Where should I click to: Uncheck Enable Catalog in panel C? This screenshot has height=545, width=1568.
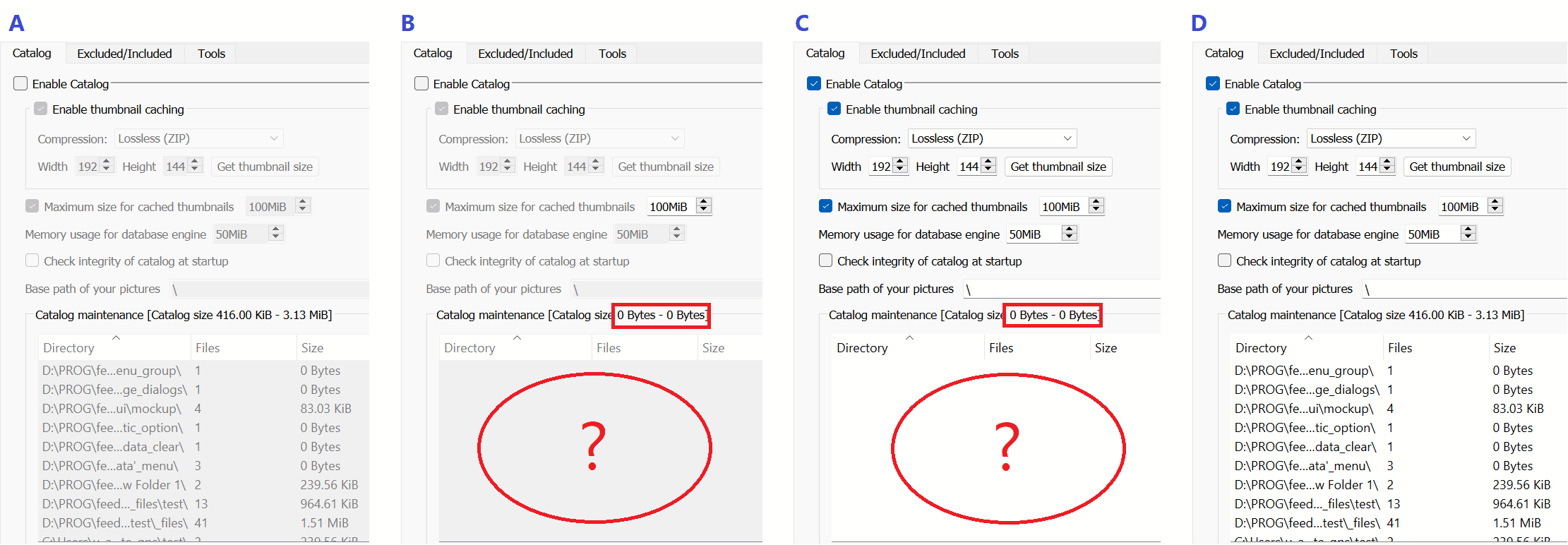pos(814,84)
